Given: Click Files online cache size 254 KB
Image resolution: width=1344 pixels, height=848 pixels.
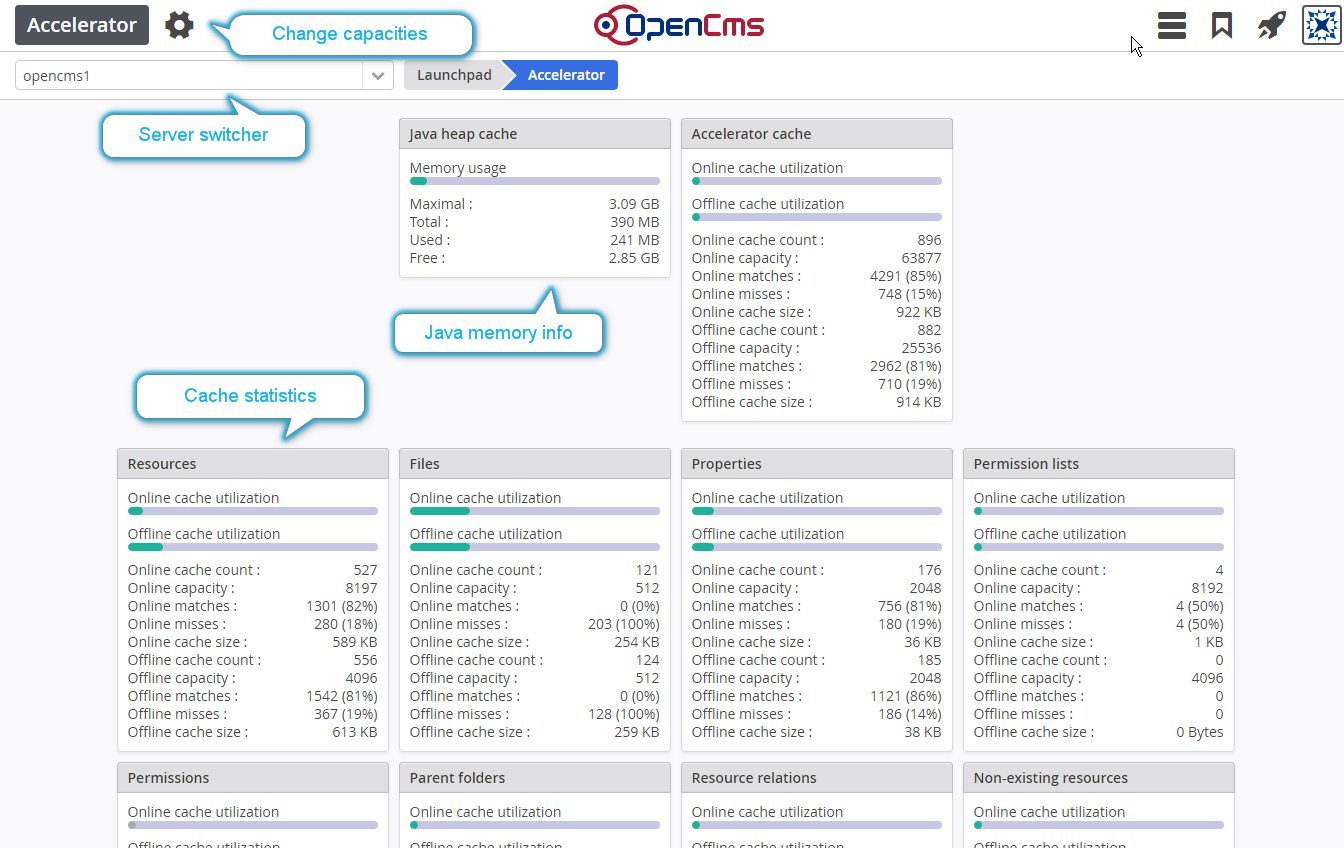Looking at the screenshot, I should click(636, 642).
